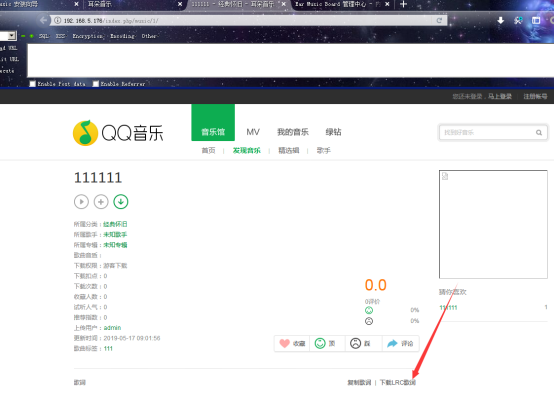Click the site info icon in the address bar
The image size is (554, 398).
[57, 21]
